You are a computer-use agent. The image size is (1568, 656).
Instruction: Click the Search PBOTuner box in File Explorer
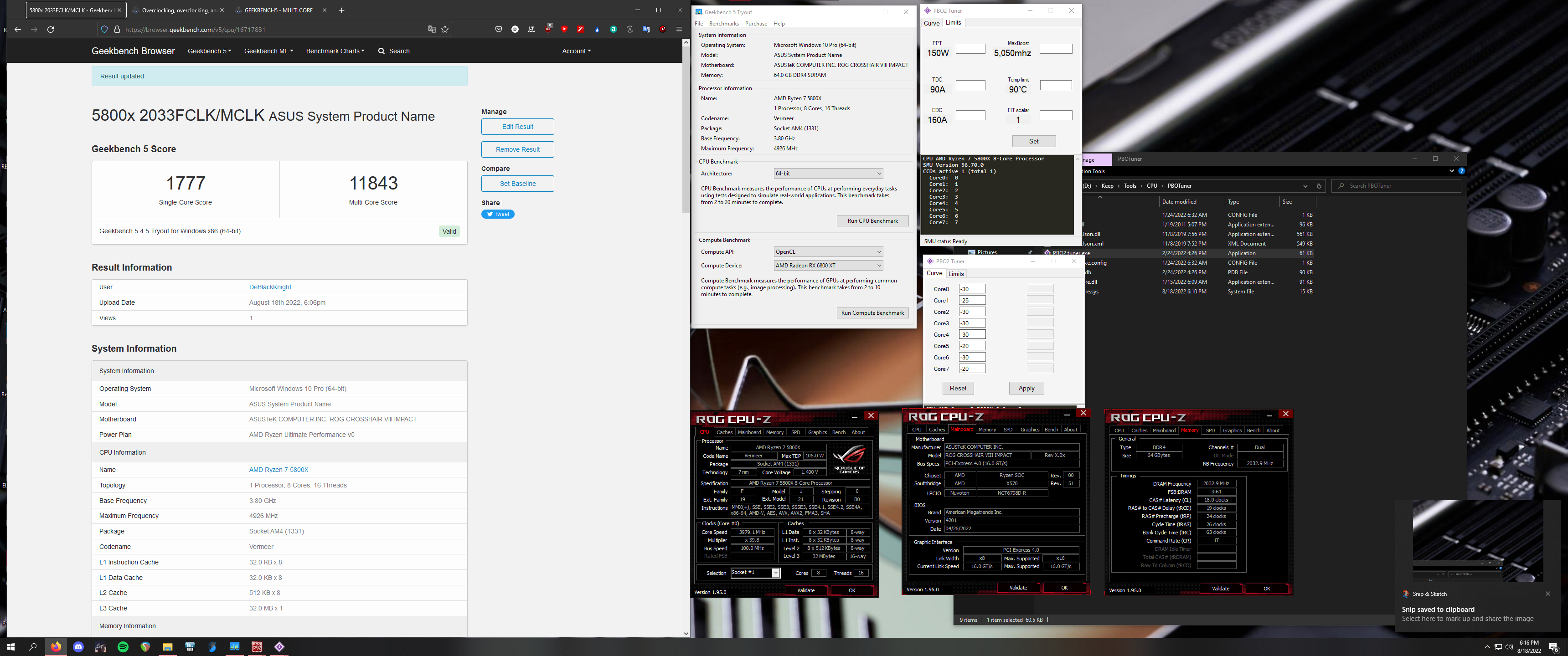point(1396,186)
